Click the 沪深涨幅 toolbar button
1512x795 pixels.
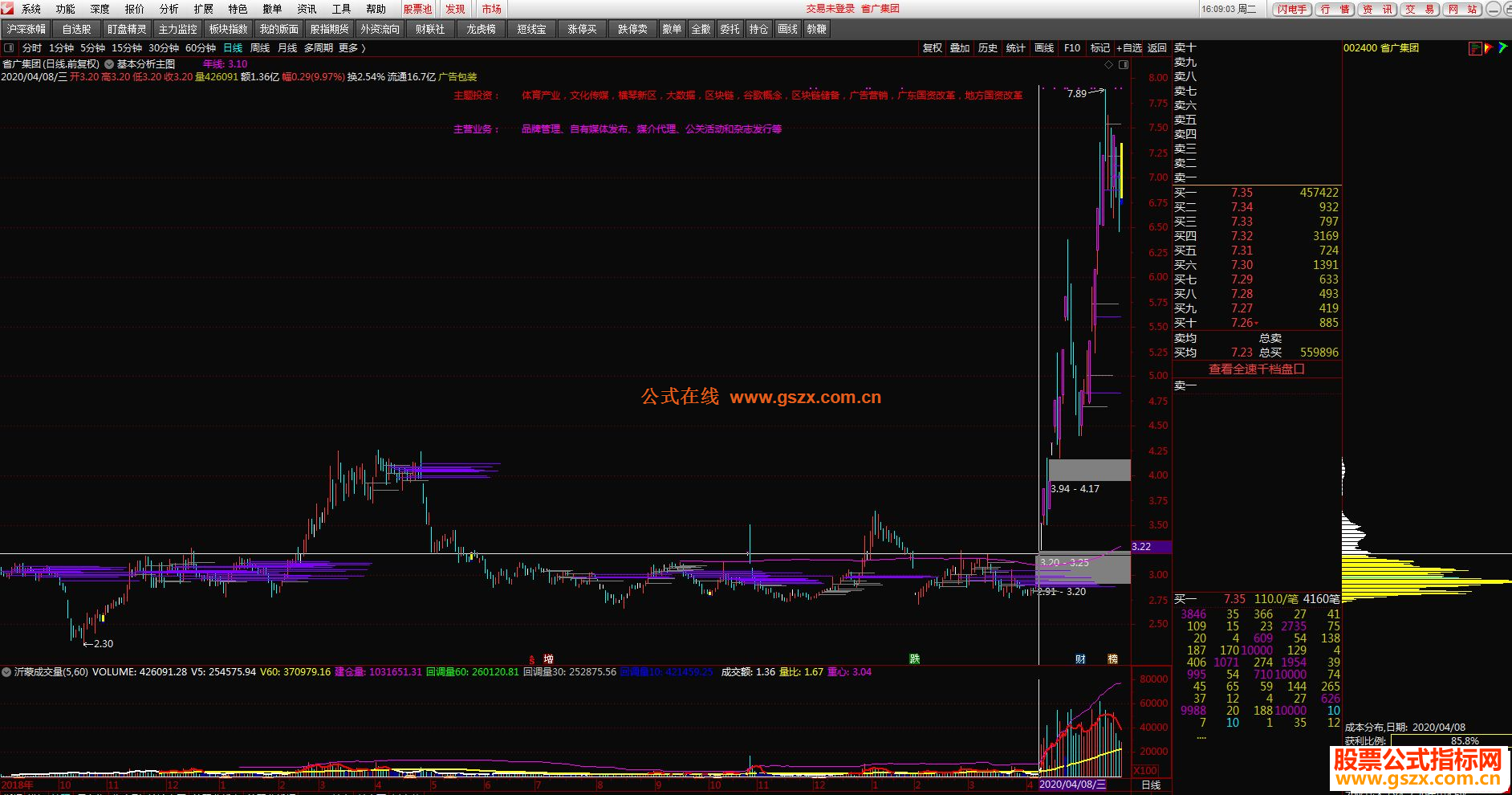(26, 29)
